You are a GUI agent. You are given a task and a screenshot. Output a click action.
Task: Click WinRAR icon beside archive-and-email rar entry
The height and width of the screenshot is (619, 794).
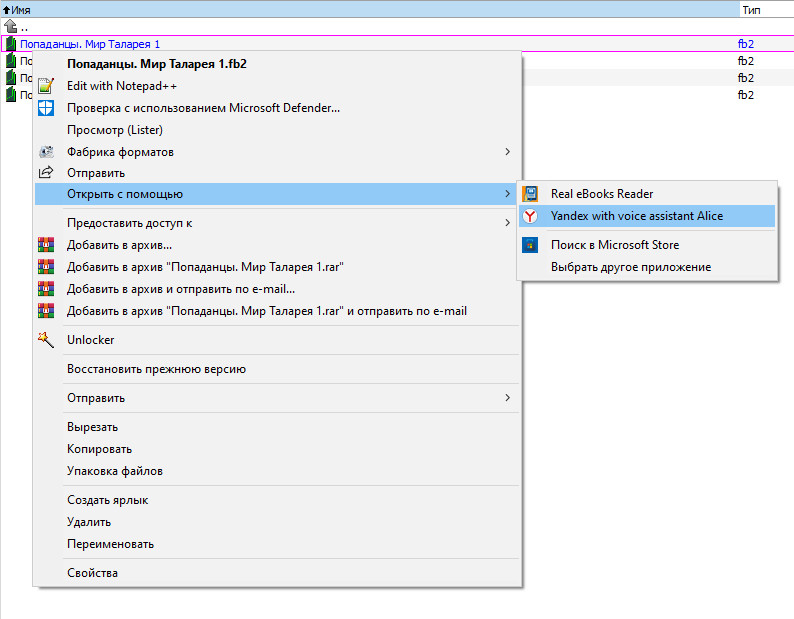click(x=46, y=311)
